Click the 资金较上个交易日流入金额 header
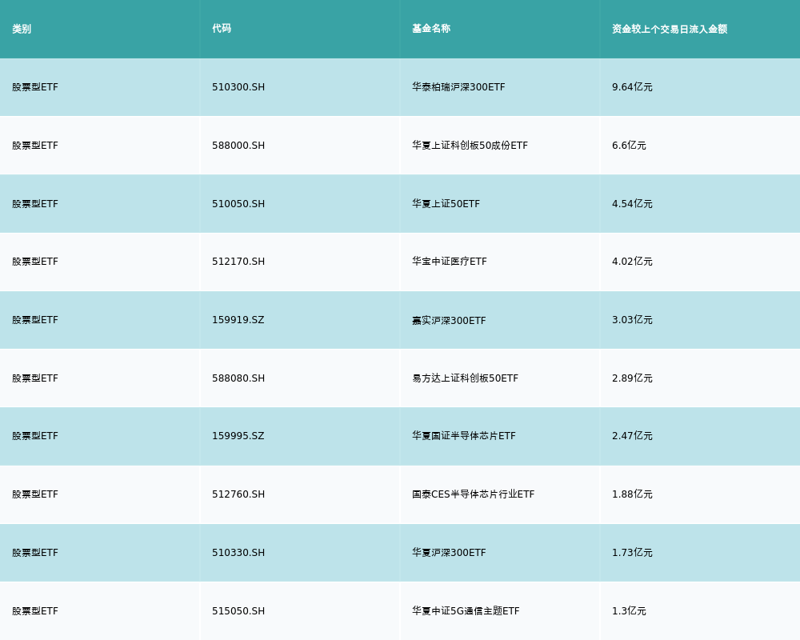 pyautogui.click(x=669, y=29)
